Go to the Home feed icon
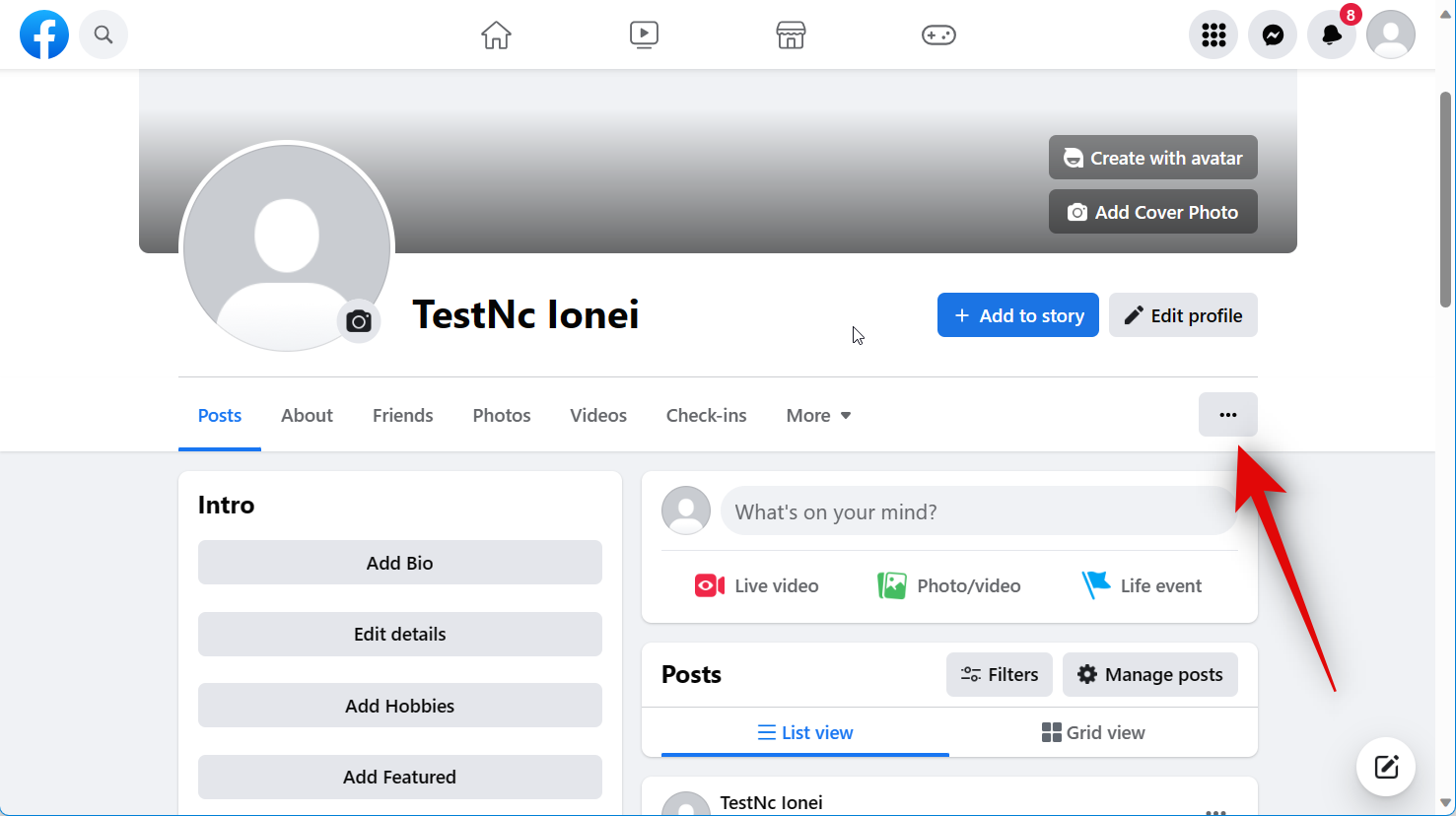The height and width of the screenshot is (816, 1456). point(496,34)
